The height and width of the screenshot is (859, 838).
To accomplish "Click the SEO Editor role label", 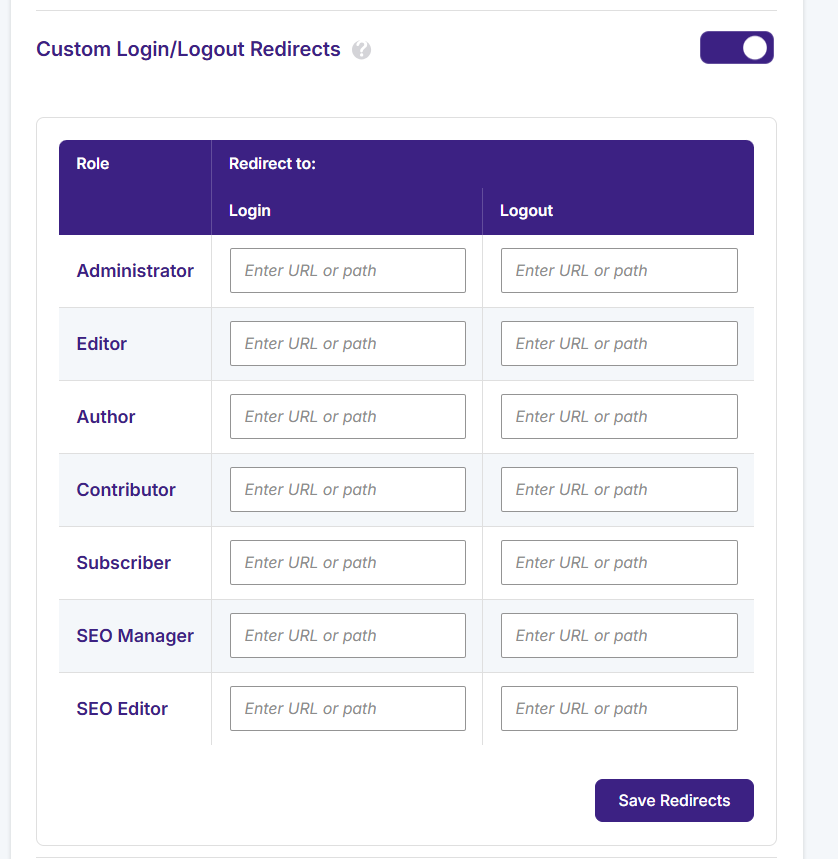I will point(122,708).
